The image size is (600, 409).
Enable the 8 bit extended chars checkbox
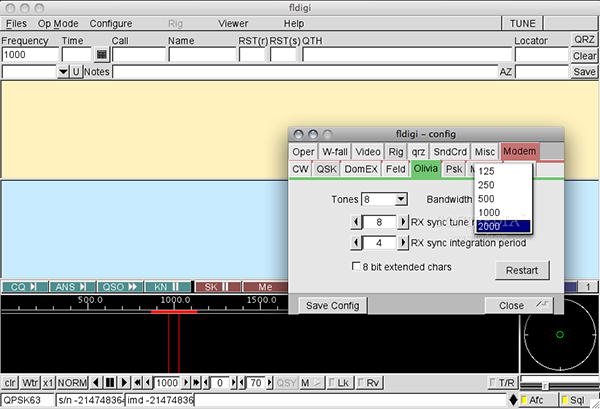(x=356, y=266)
